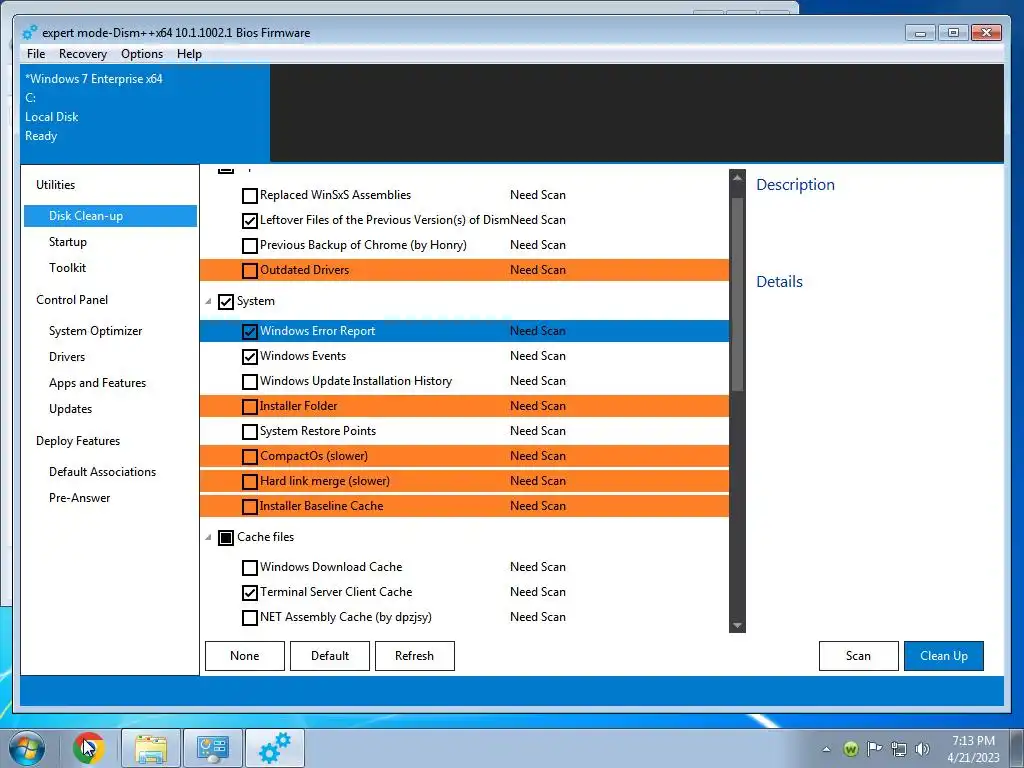Open the taskbar clock showing 7:13 PM
This screenshot has height=768, width=1024.
click(x=973, y=749)
